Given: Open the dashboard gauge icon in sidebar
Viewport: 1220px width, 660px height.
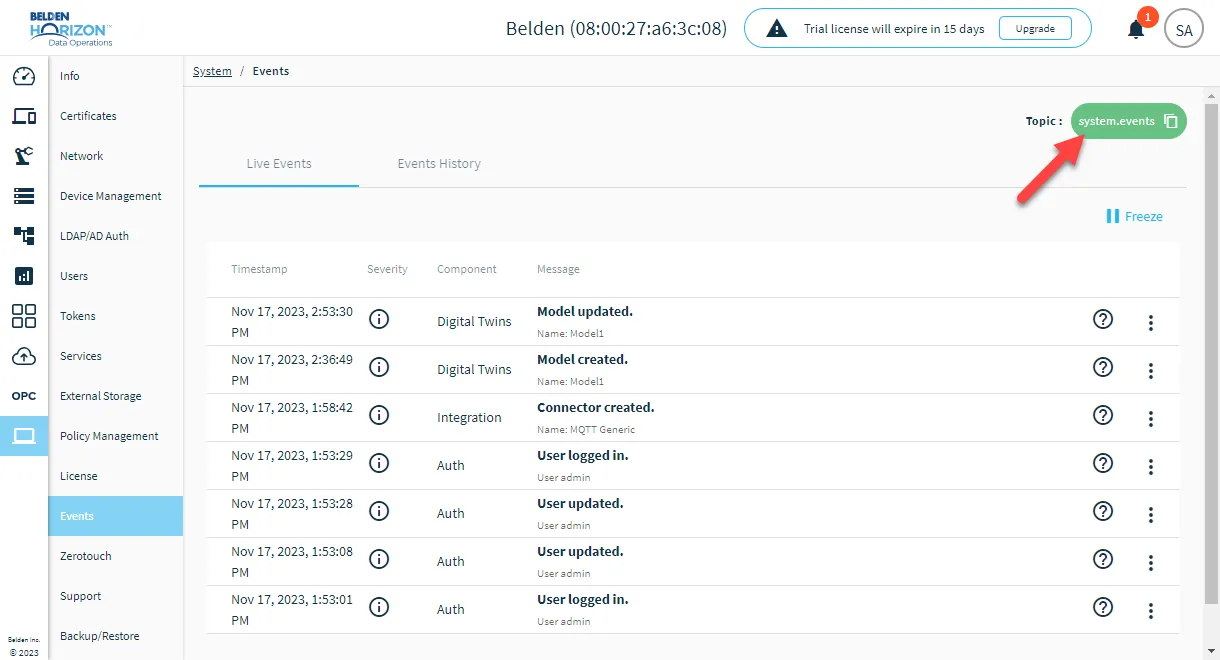Looking at the screenshot, I should point(24,76).
